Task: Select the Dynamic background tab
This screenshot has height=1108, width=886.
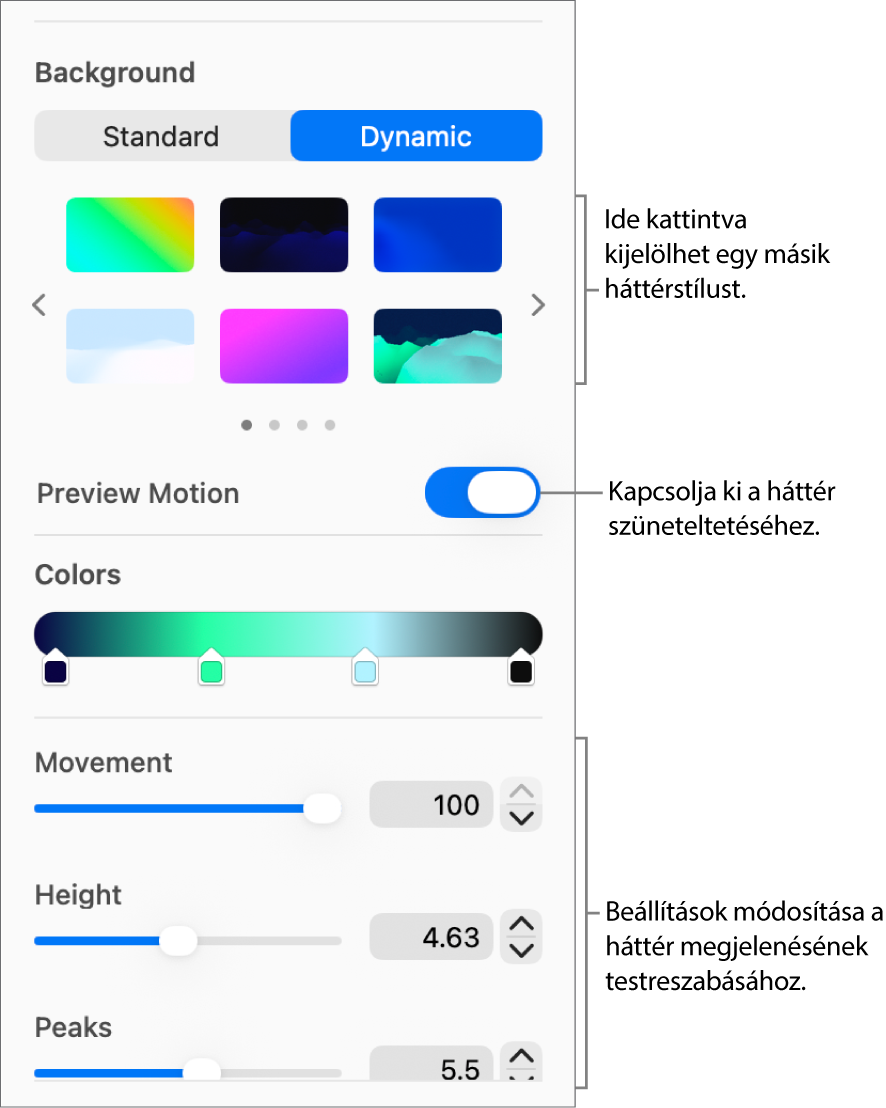Action: click(x=416, y=136)
